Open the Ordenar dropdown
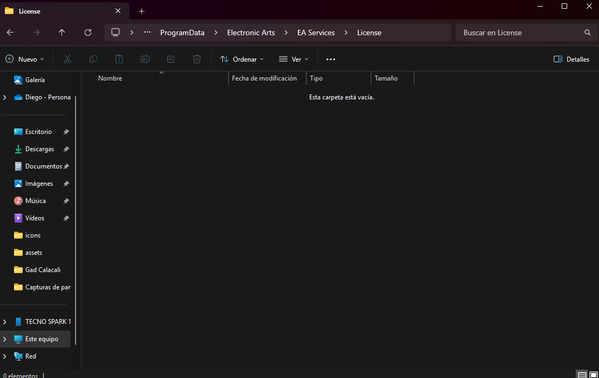 tap(242, 59)
